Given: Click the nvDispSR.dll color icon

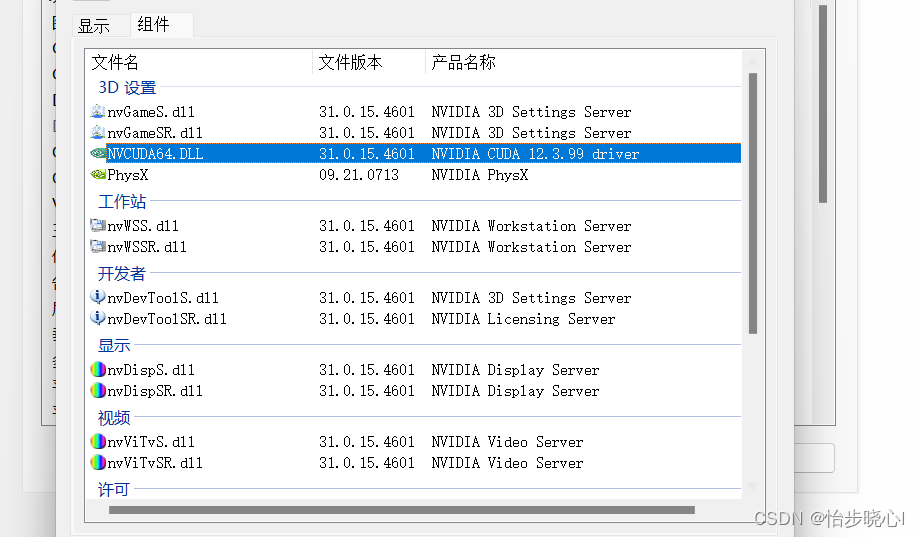Looking at the screenshot, I should 98,390.
